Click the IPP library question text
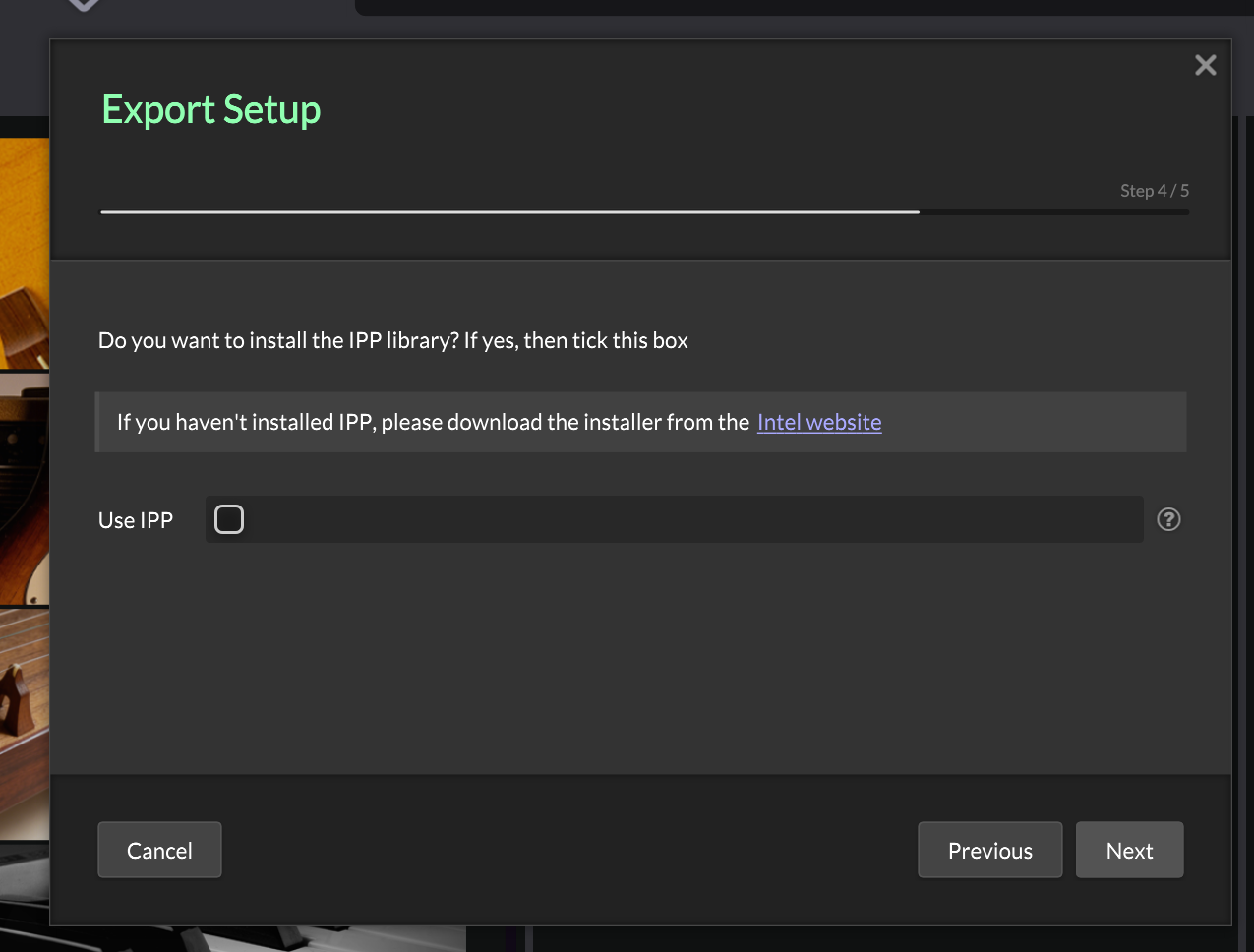1254x952 pixels. 392,340
